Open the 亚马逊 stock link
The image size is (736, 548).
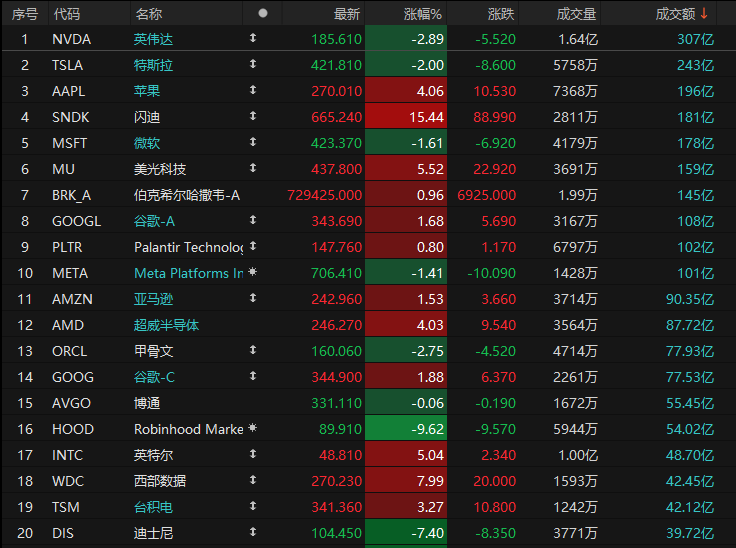click(x=153, y=299)
